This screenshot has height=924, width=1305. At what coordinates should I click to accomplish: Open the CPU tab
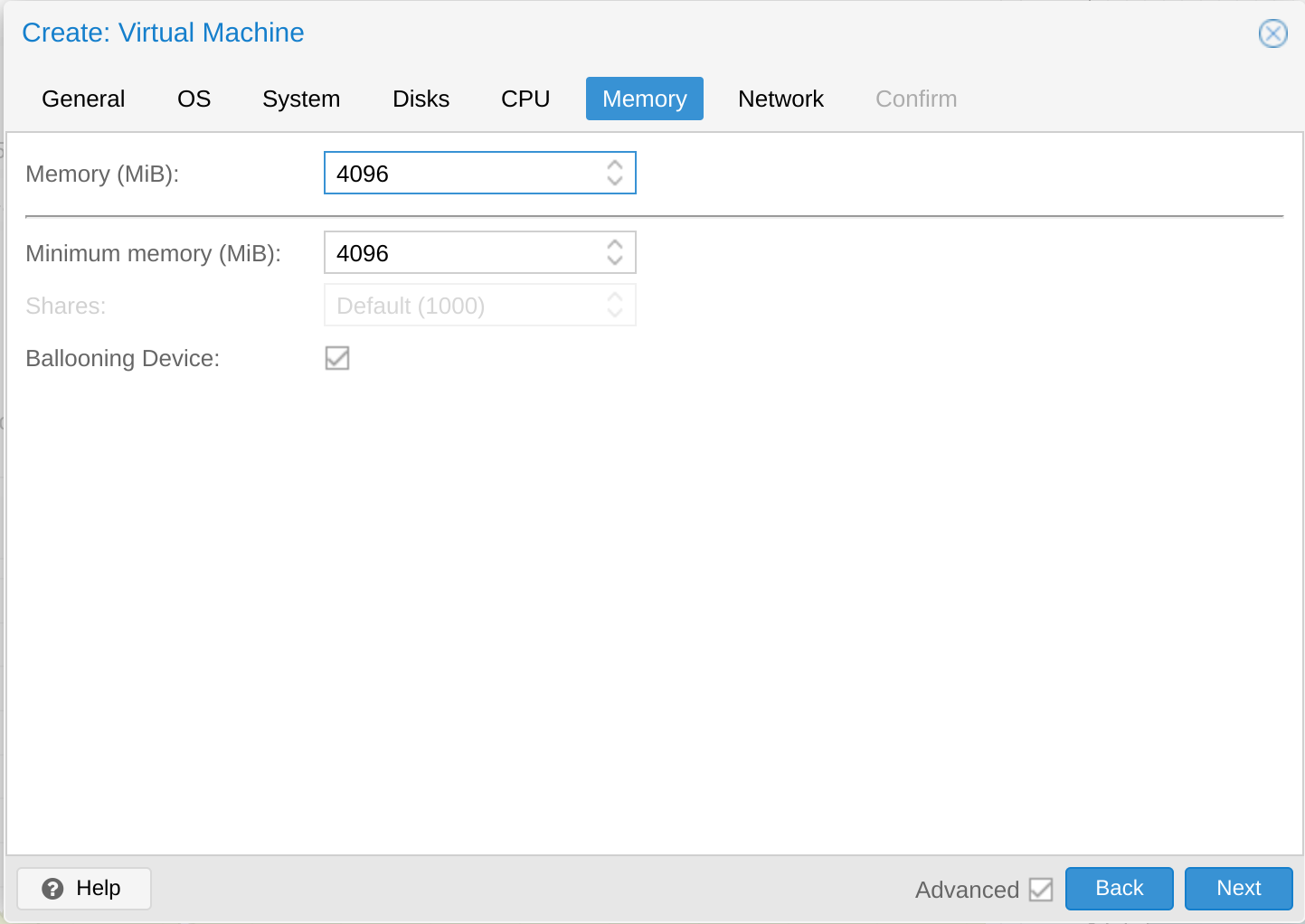pyautogui.click(x=525, y=99)
